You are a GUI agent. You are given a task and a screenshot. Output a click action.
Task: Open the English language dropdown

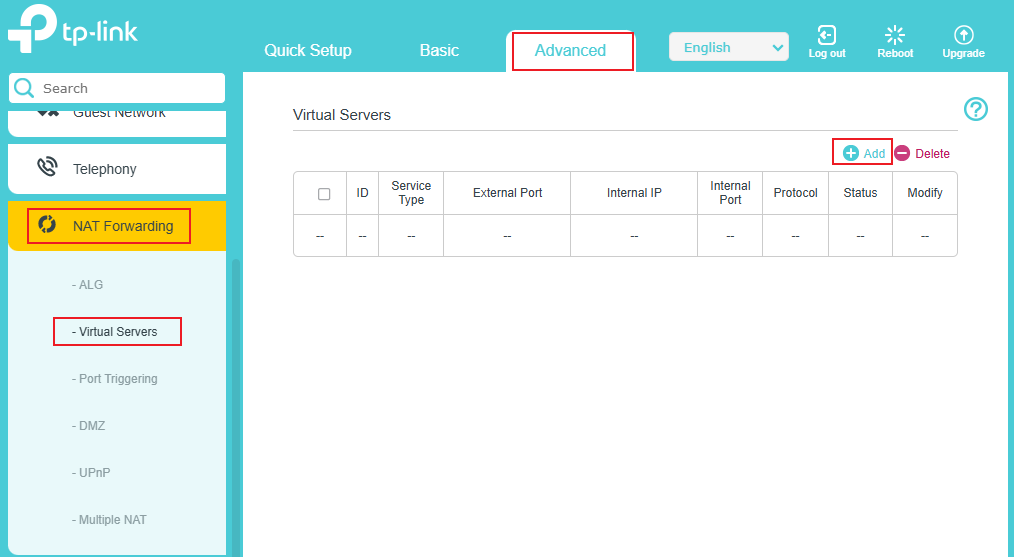tap(729, 47)
